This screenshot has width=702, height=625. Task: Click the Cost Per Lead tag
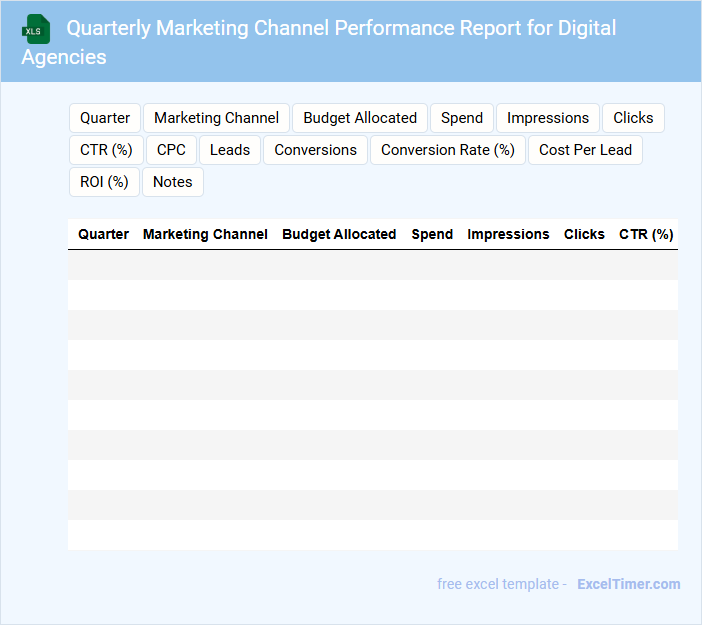[x=586, y=150]
